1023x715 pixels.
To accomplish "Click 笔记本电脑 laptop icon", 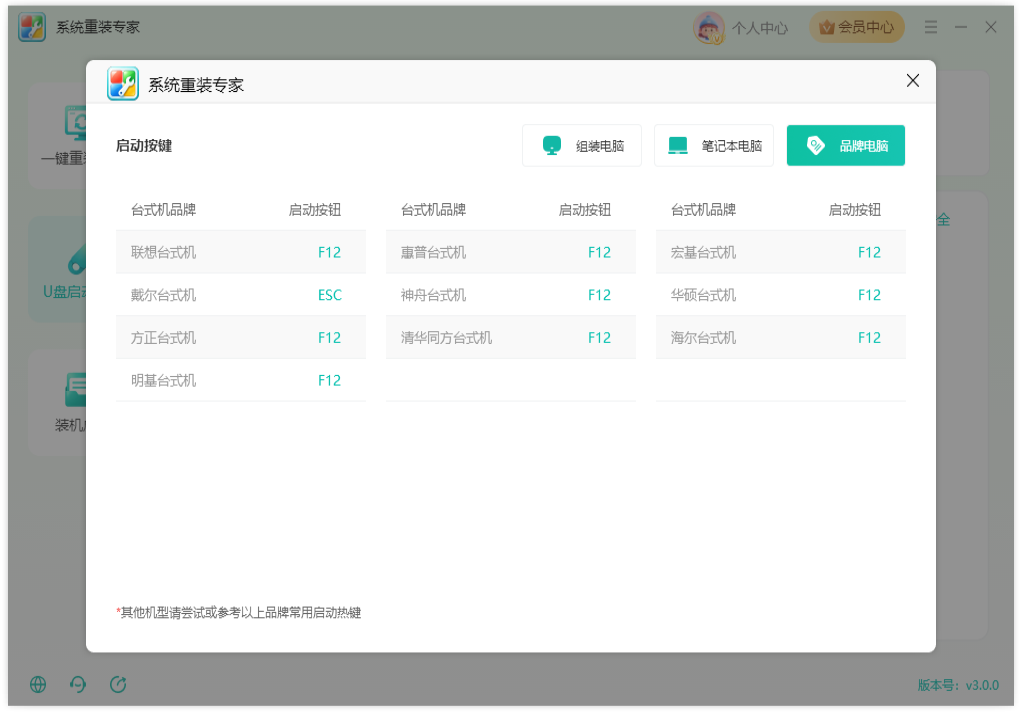I will pyautogui.click(x=678, y=145).
